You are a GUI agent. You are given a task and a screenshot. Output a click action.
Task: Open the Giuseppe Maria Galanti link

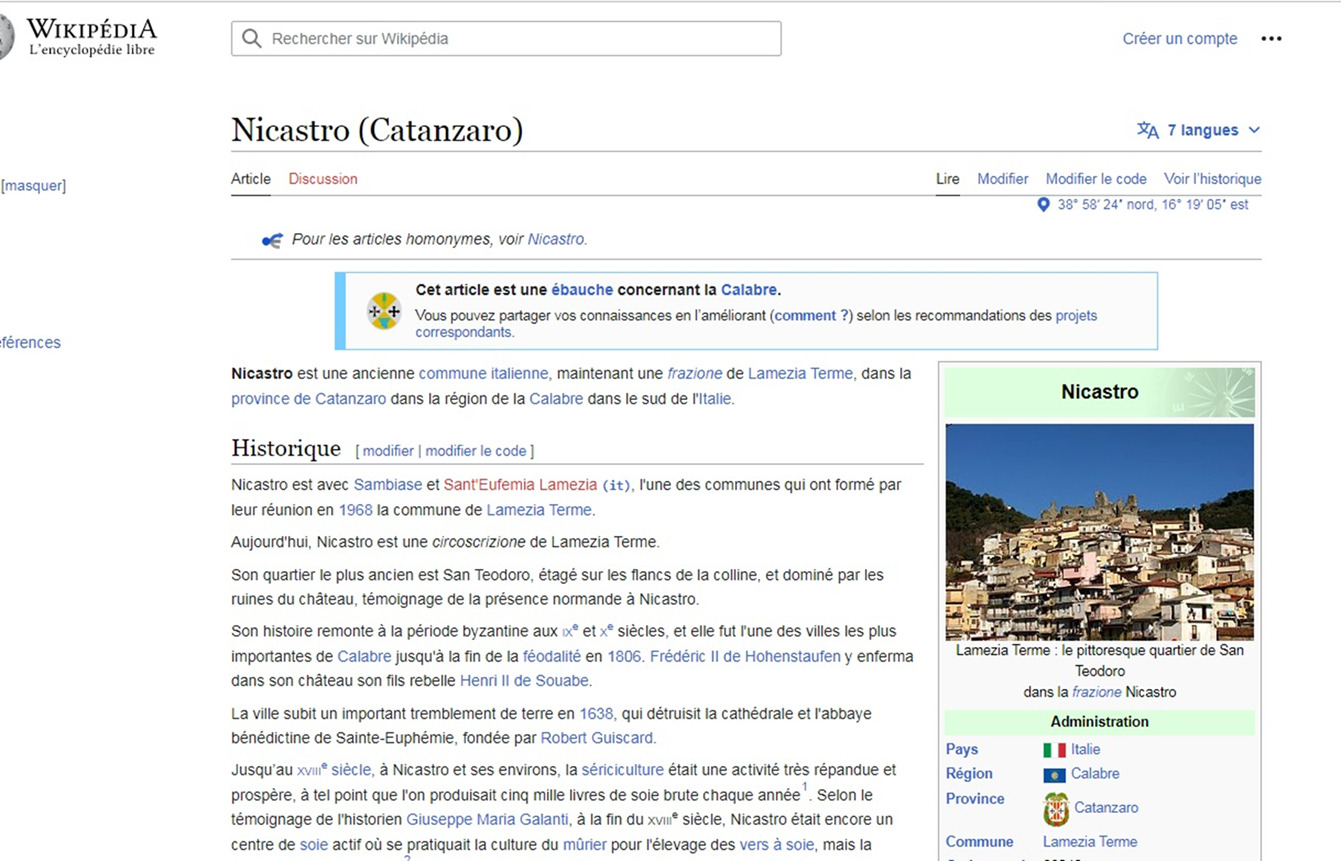point(487,819)
